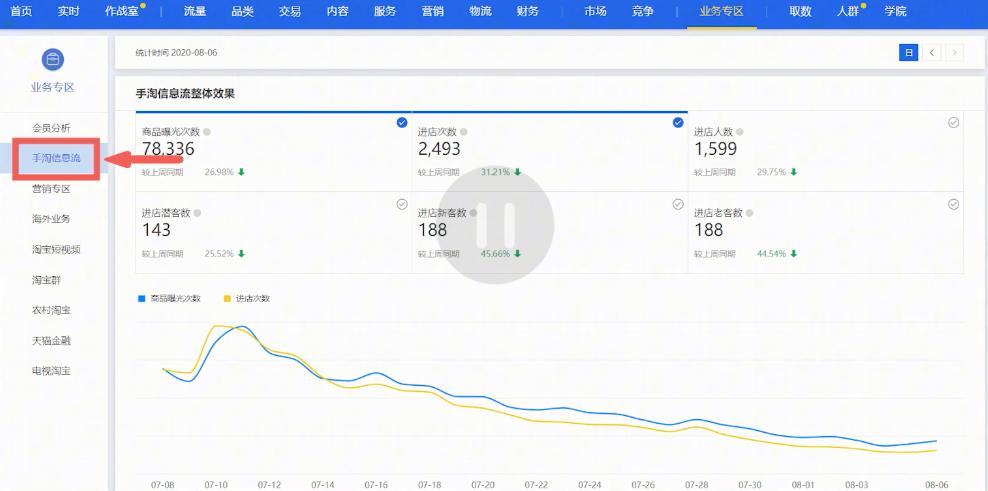Open 作战室 in top navigation
This screenshot has width=988, height=491.
[x=122, y=11]
